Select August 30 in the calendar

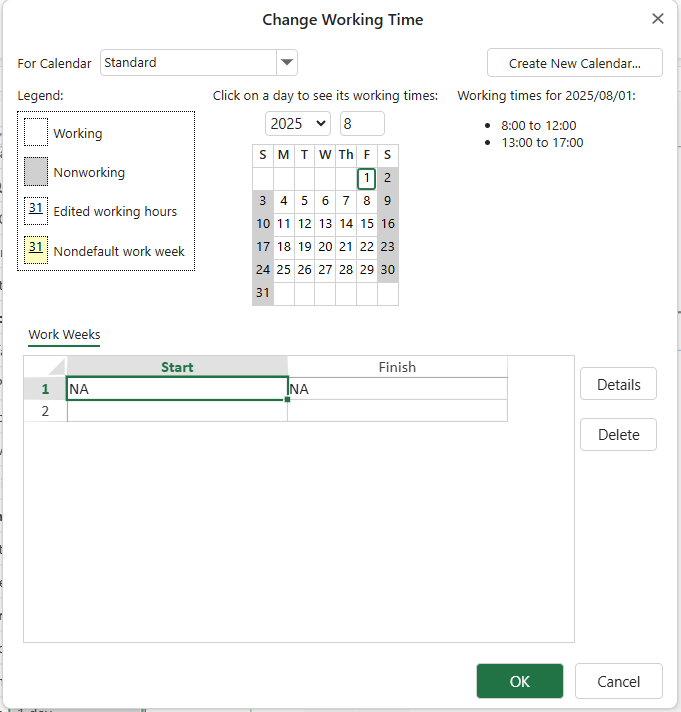(387, 270)
